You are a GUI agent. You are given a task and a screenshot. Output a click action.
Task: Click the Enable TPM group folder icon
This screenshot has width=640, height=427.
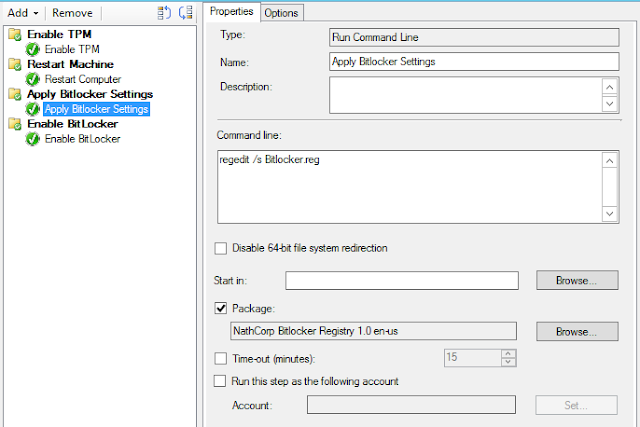pos(14,35)
